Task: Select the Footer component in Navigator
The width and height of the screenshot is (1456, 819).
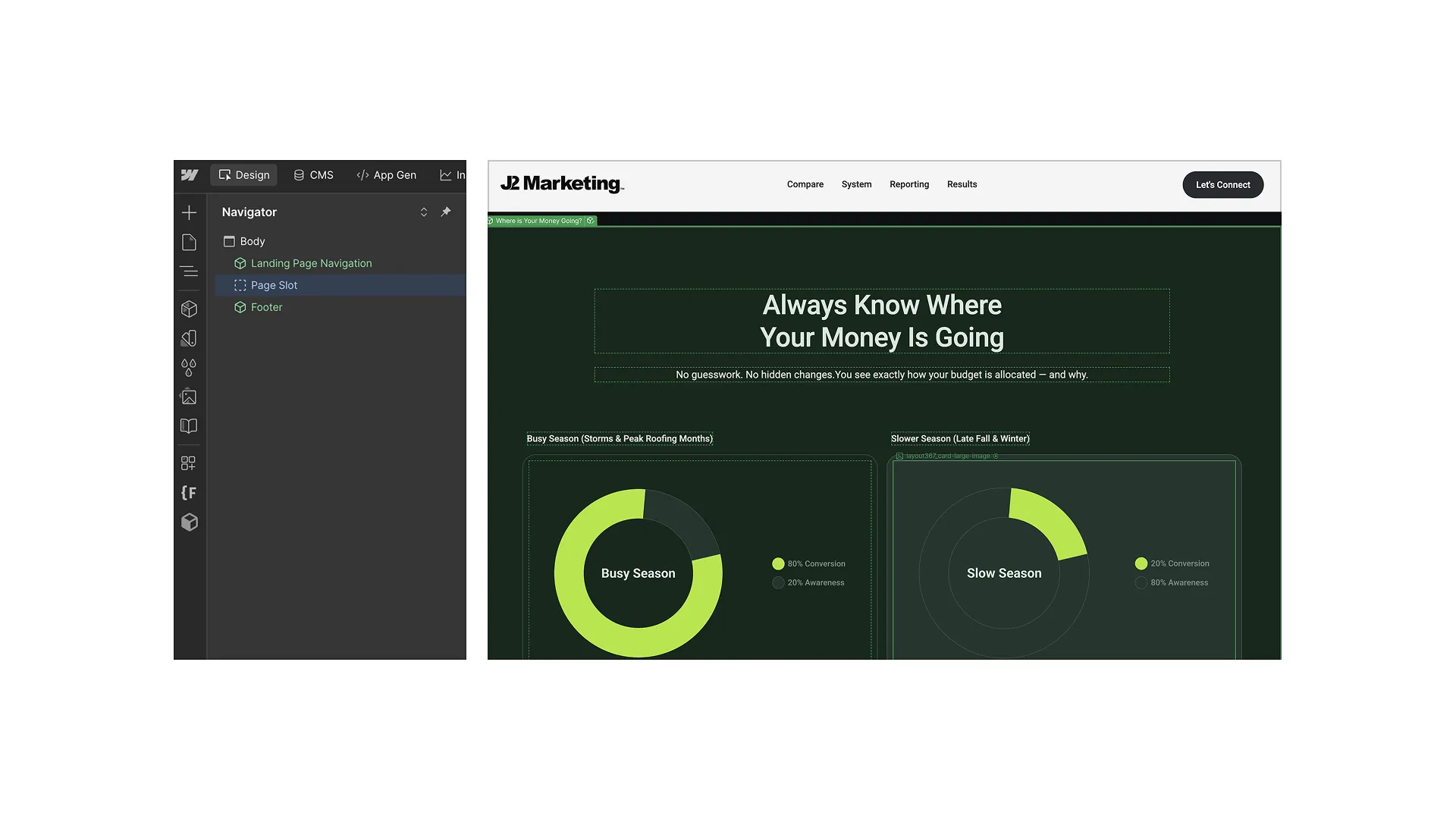Action: [266, 307]
